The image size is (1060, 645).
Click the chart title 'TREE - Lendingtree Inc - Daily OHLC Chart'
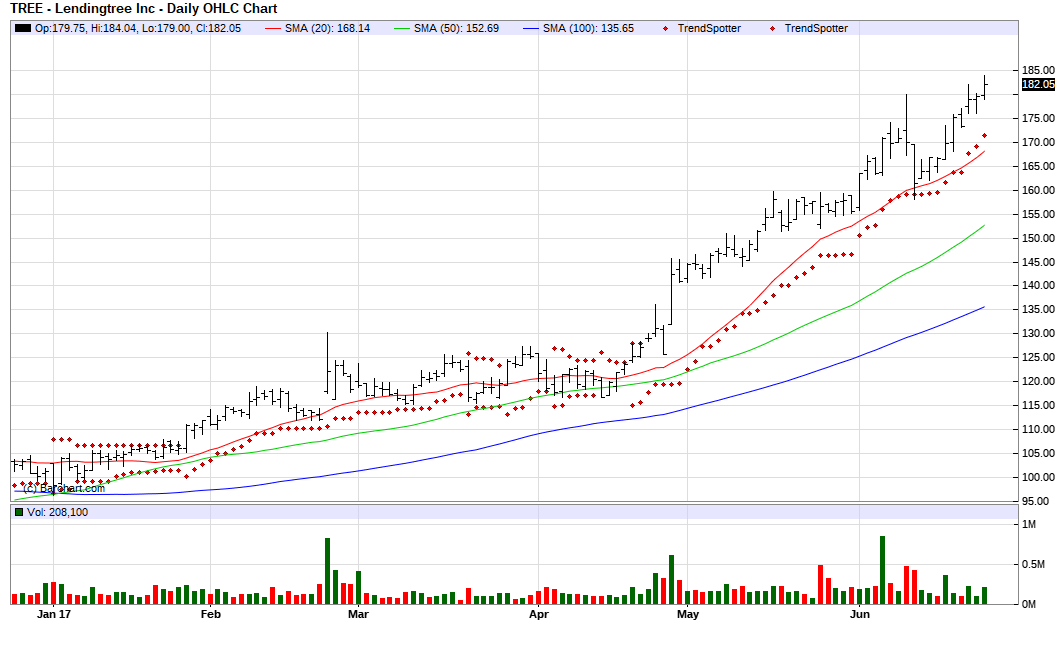tap(143, 9)
